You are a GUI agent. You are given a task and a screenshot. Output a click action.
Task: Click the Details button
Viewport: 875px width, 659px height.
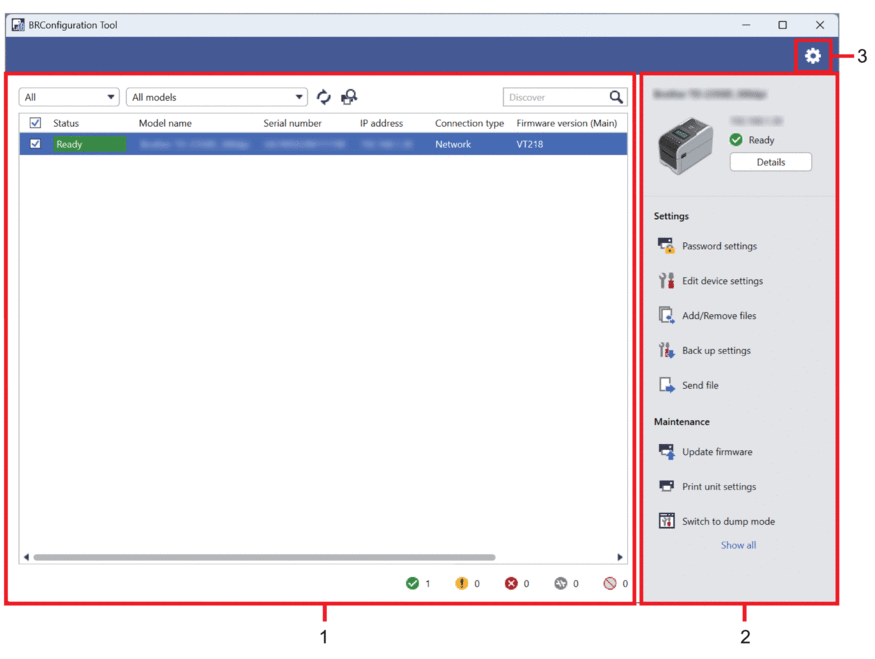coord(770,162)
